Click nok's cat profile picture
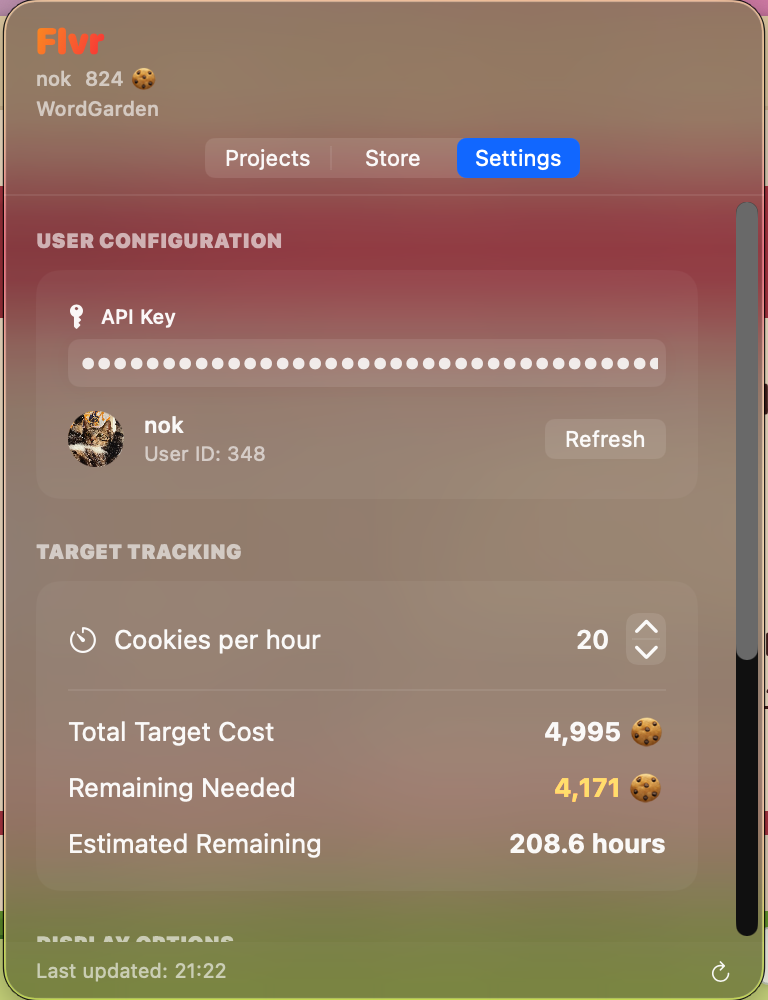The image size is (768, 1000). click(x=96, y=439)
